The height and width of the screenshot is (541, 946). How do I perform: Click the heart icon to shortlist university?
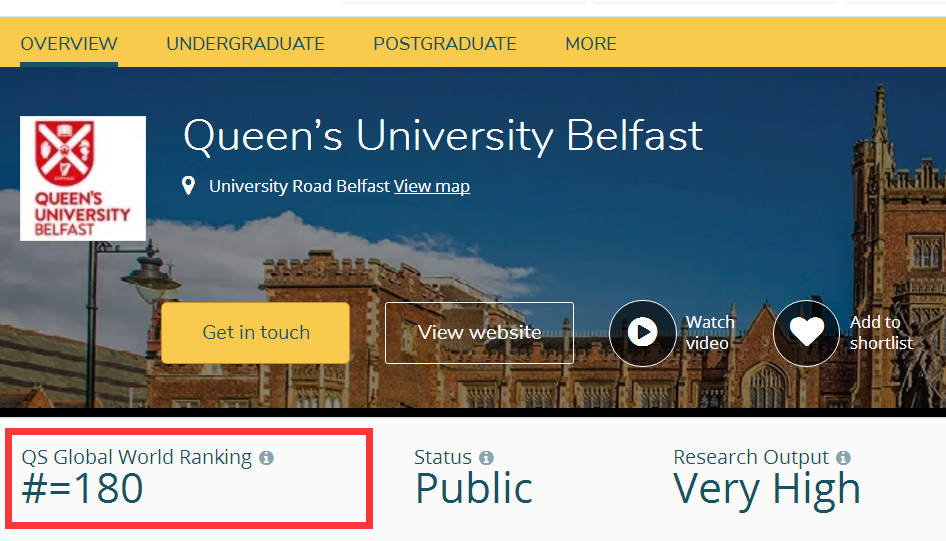pyautogui.click(x=806, y=333)
